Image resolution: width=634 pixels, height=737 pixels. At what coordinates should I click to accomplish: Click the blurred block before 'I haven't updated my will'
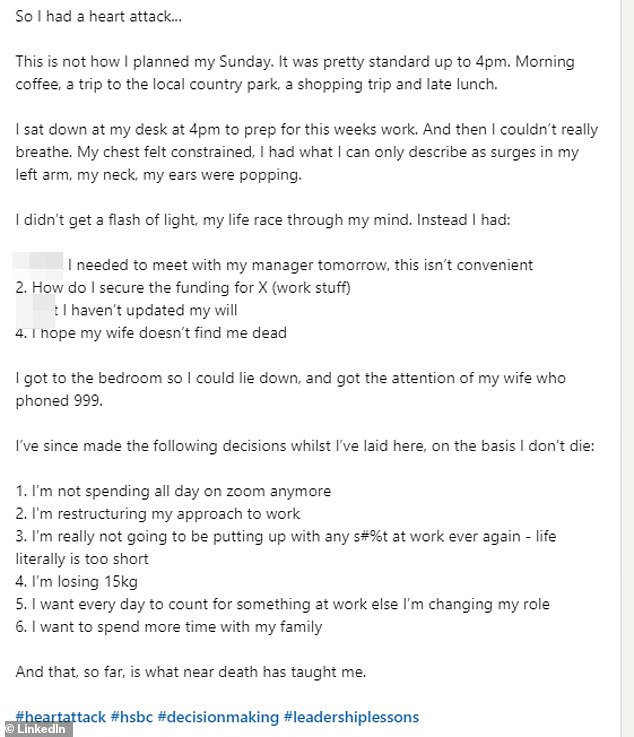pos(35,310)
